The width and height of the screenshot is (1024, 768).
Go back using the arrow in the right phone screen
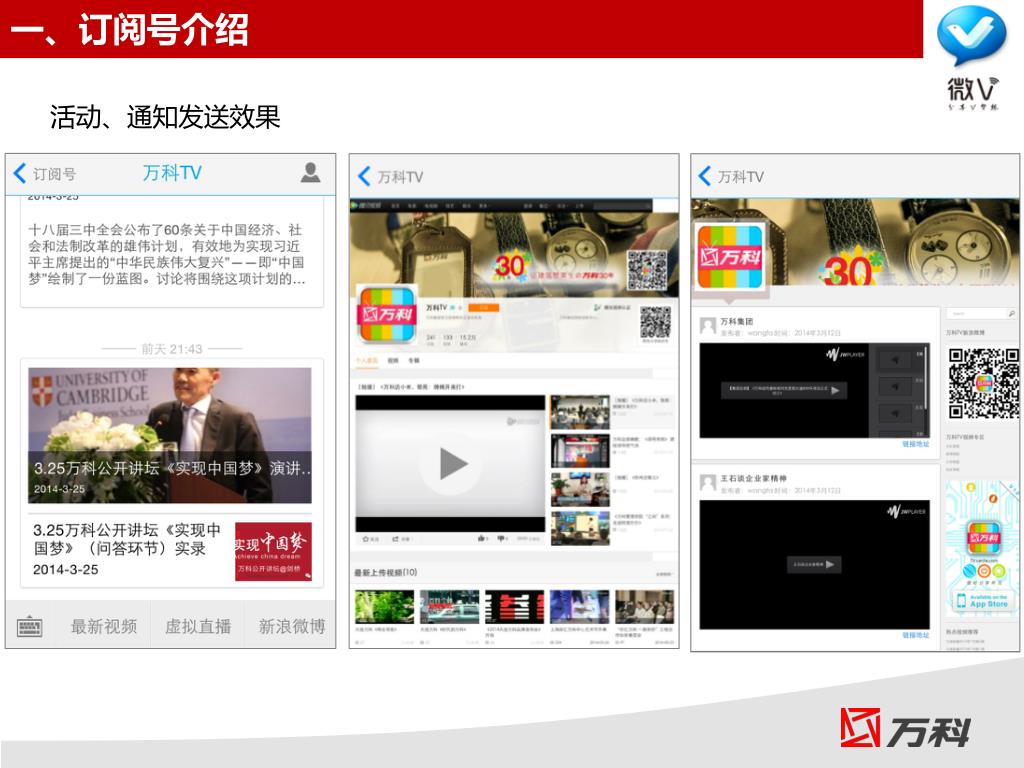(704, 176)
